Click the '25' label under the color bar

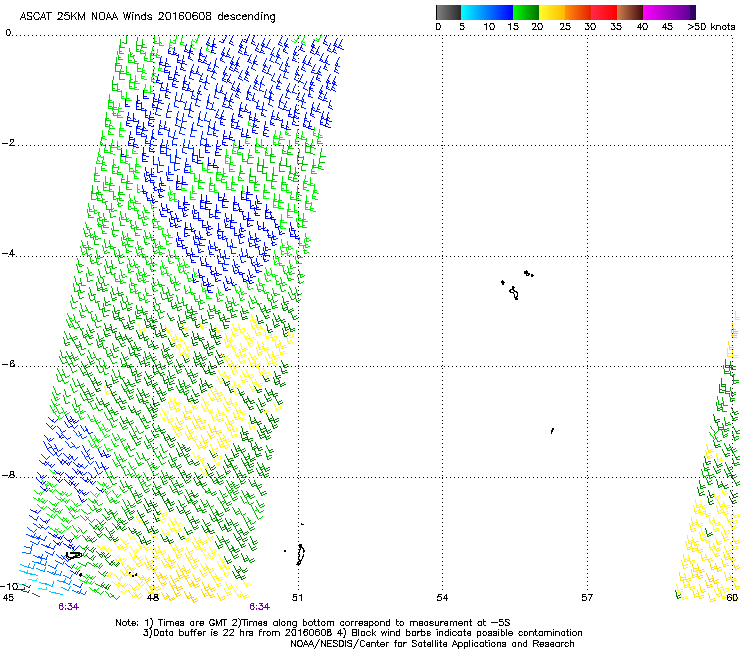click(565, 27)
